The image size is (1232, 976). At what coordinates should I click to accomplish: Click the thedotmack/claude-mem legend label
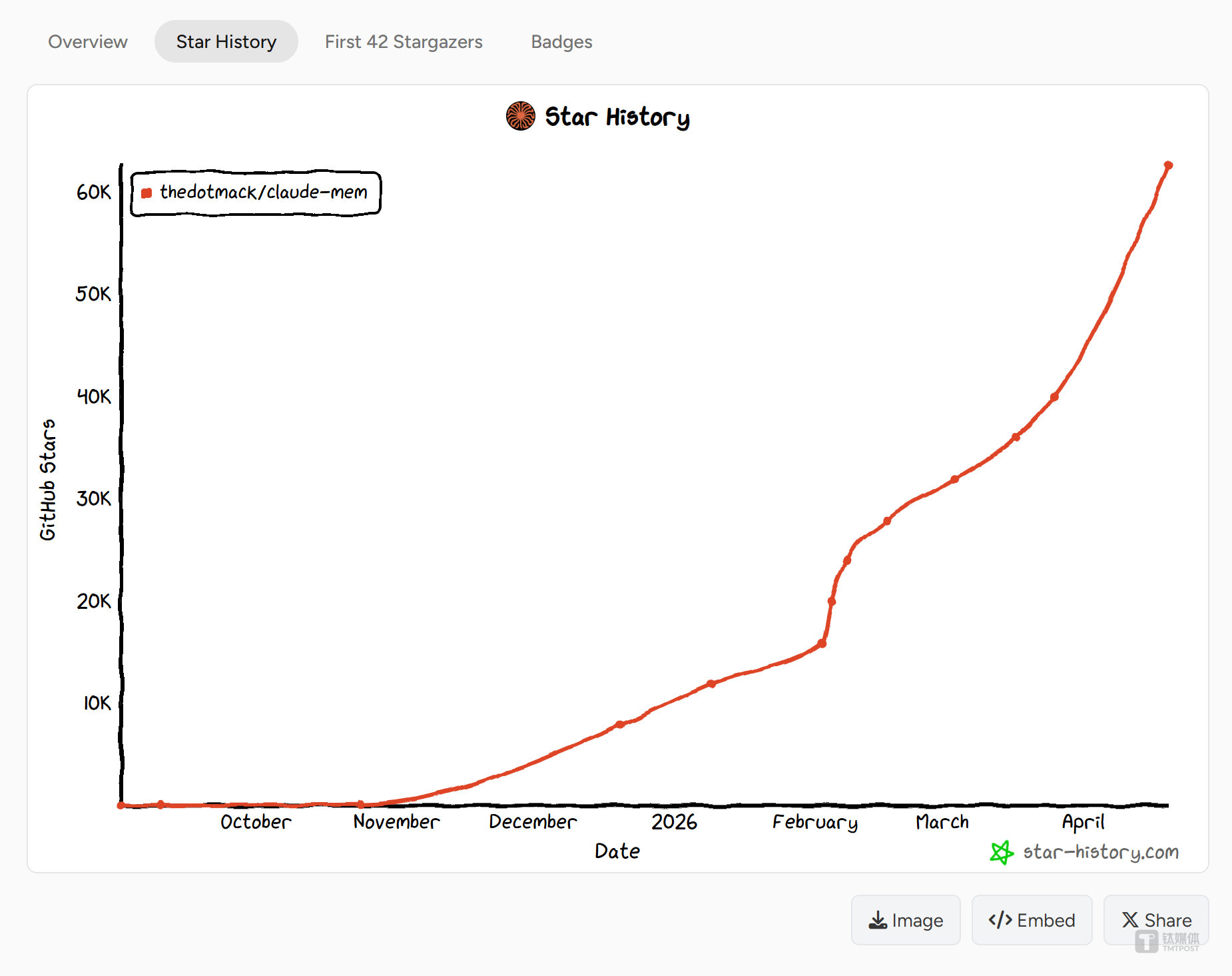point(264,193)
